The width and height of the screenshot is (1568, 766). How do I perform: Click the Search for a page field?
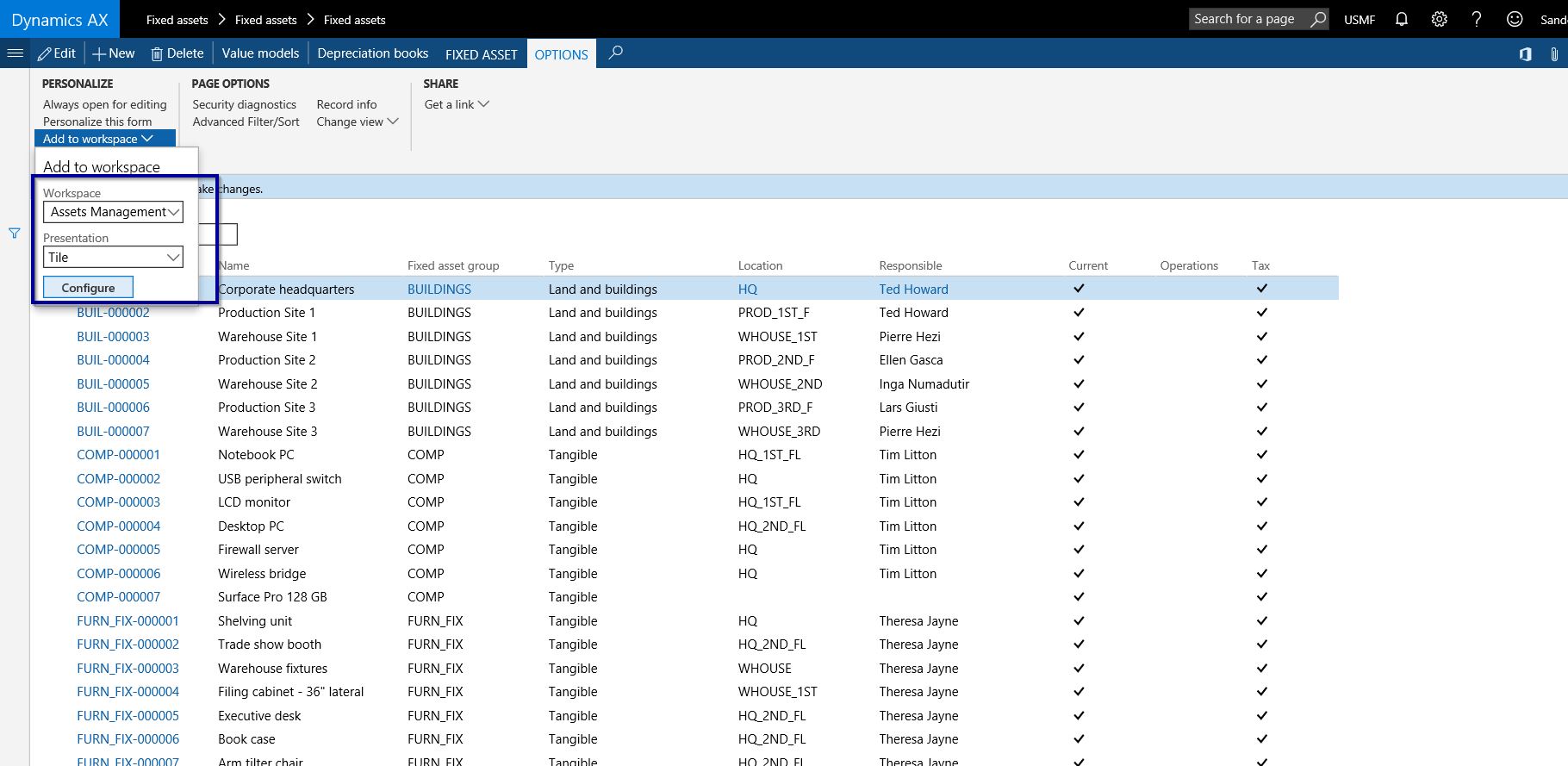coord(1245,19)
